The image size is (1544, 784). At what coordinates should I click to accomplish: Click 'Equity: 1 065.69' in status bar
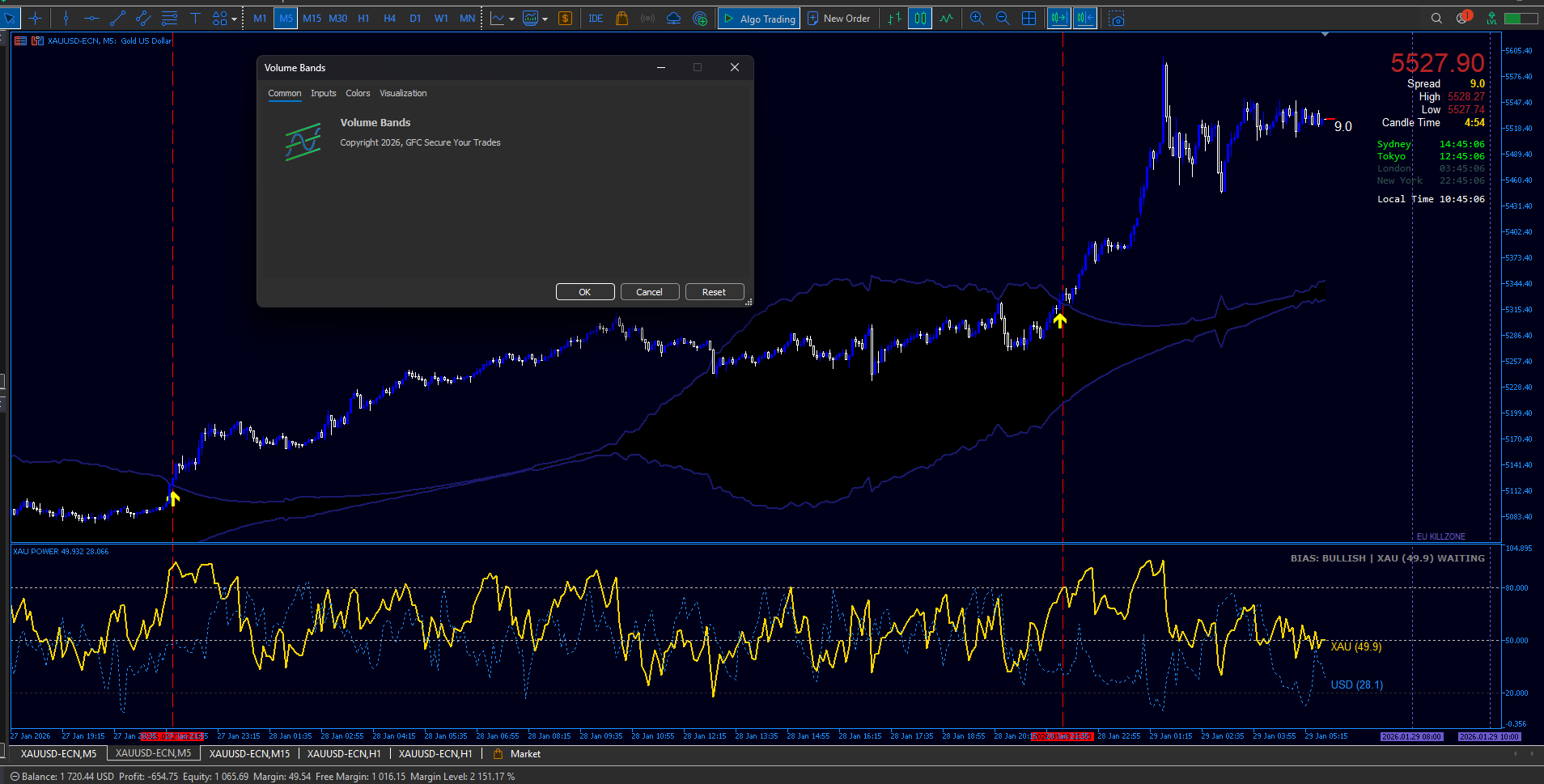215,777
